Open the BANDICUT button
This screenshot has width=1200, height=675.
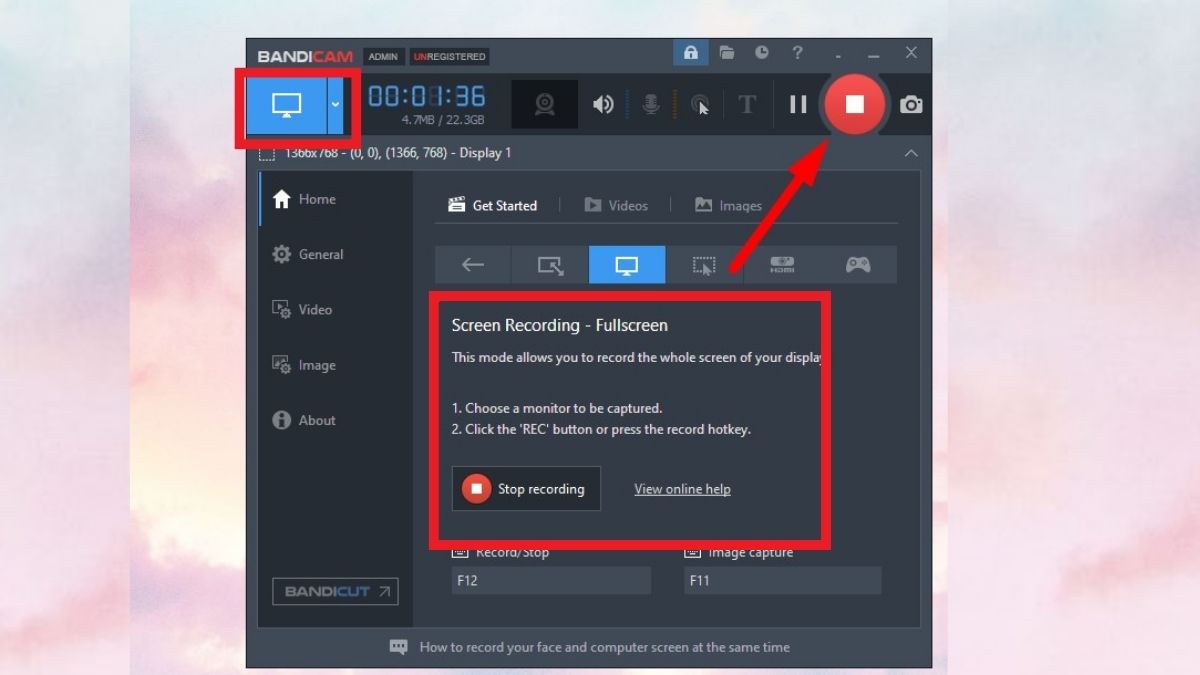pyautogui.click(x=335, y=591)
